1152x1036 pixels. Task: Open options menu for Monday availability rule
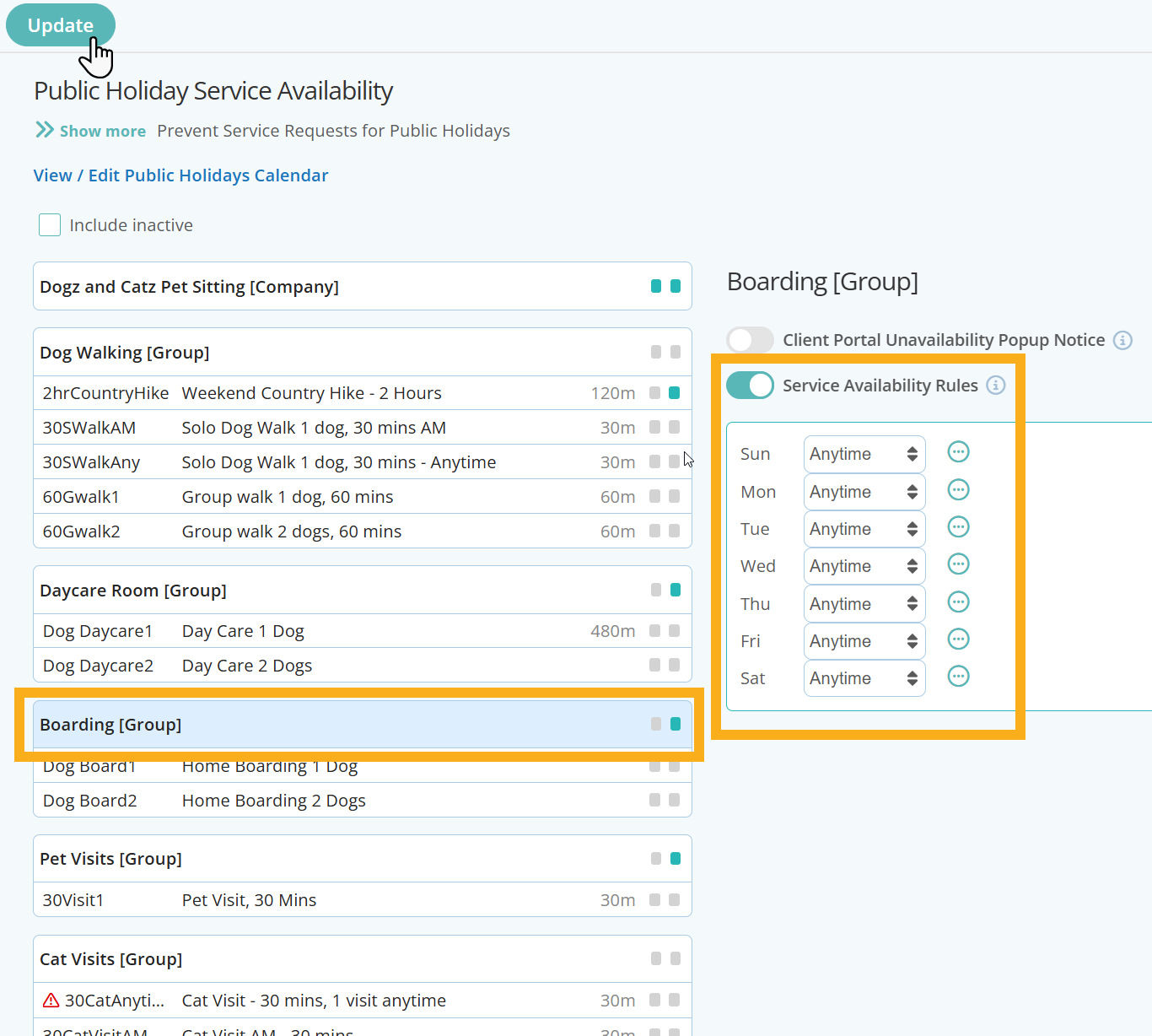coord(958,489)
